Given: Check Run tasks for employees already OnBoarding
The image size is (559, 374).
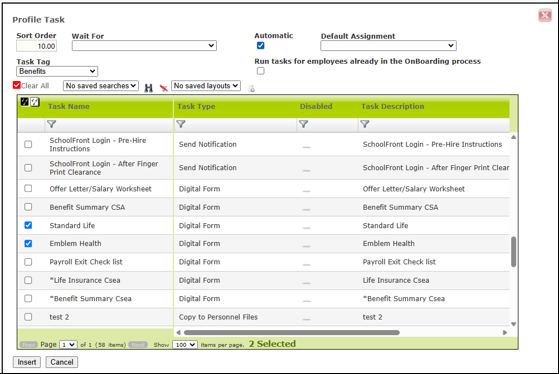Looking at the screenshot, I should pyautogui.click(x=261, y=71).
